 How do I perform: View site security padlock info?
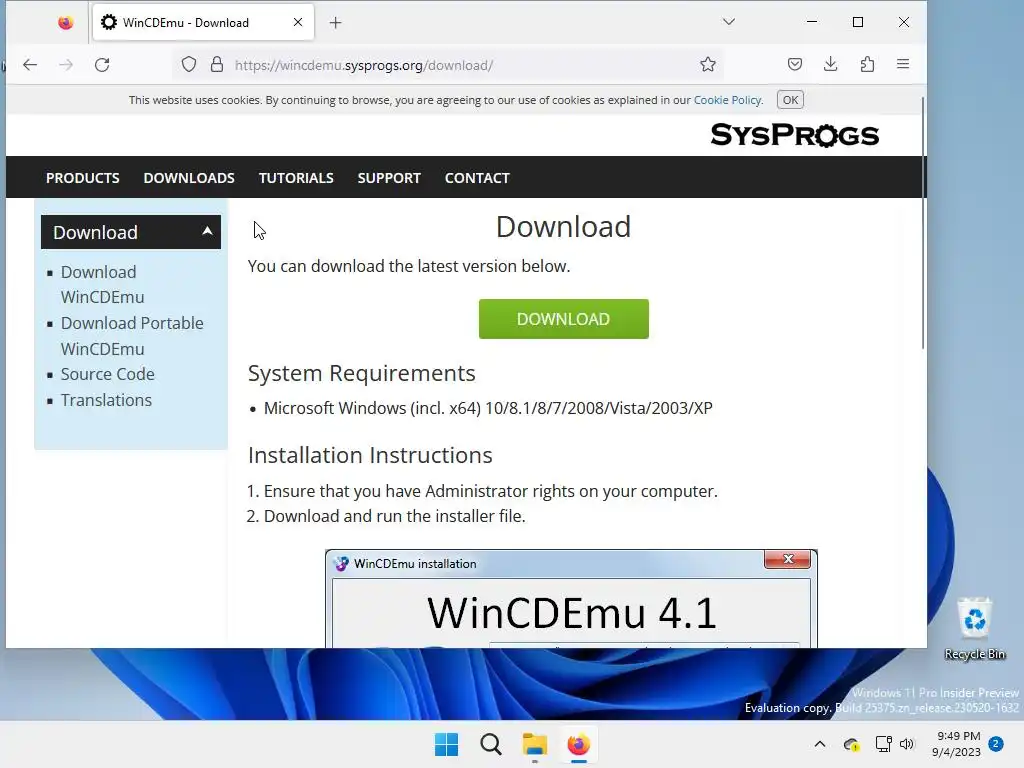(217, 65)
